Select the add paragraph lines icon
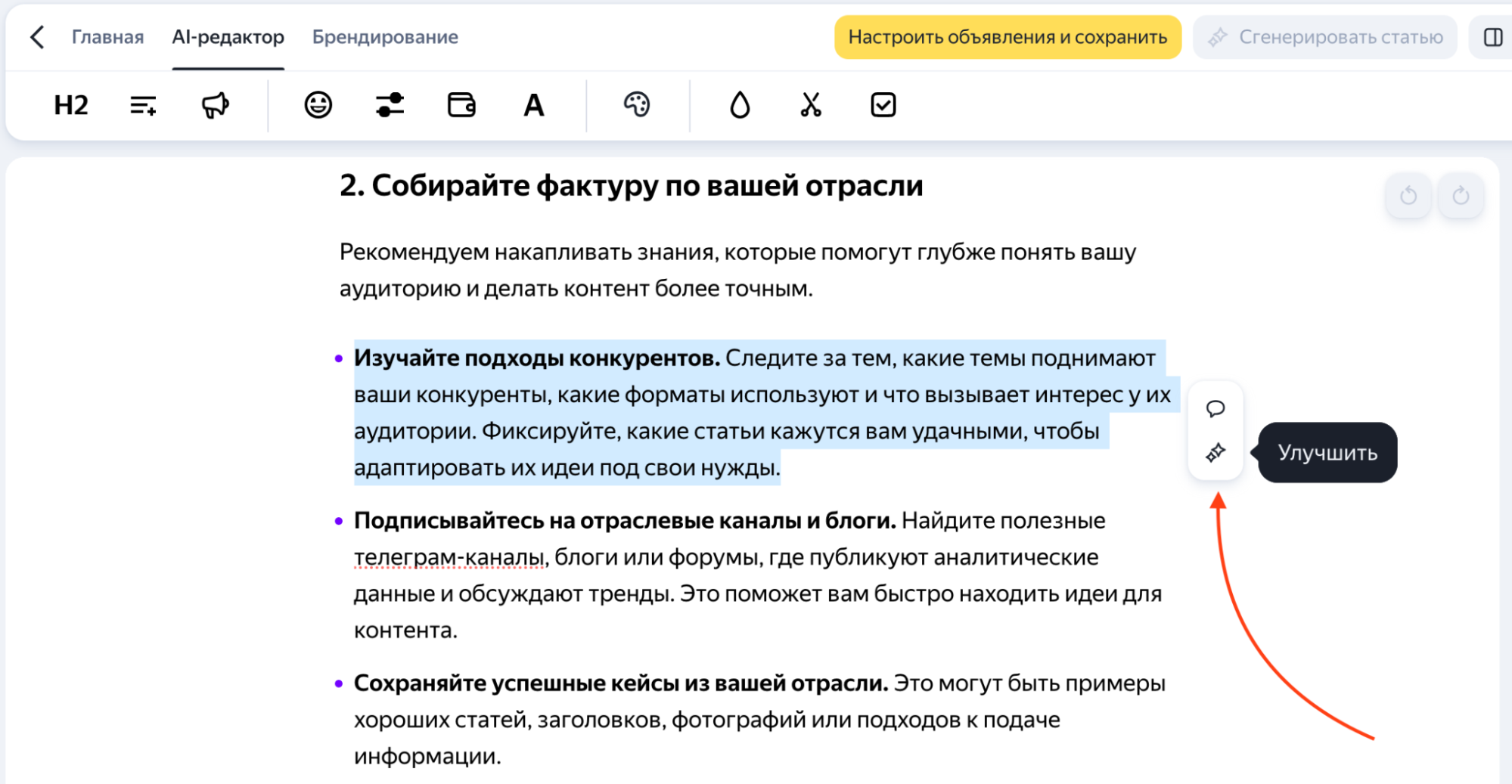This screenshot has height=784, width=1512. [x=143, y=105]
